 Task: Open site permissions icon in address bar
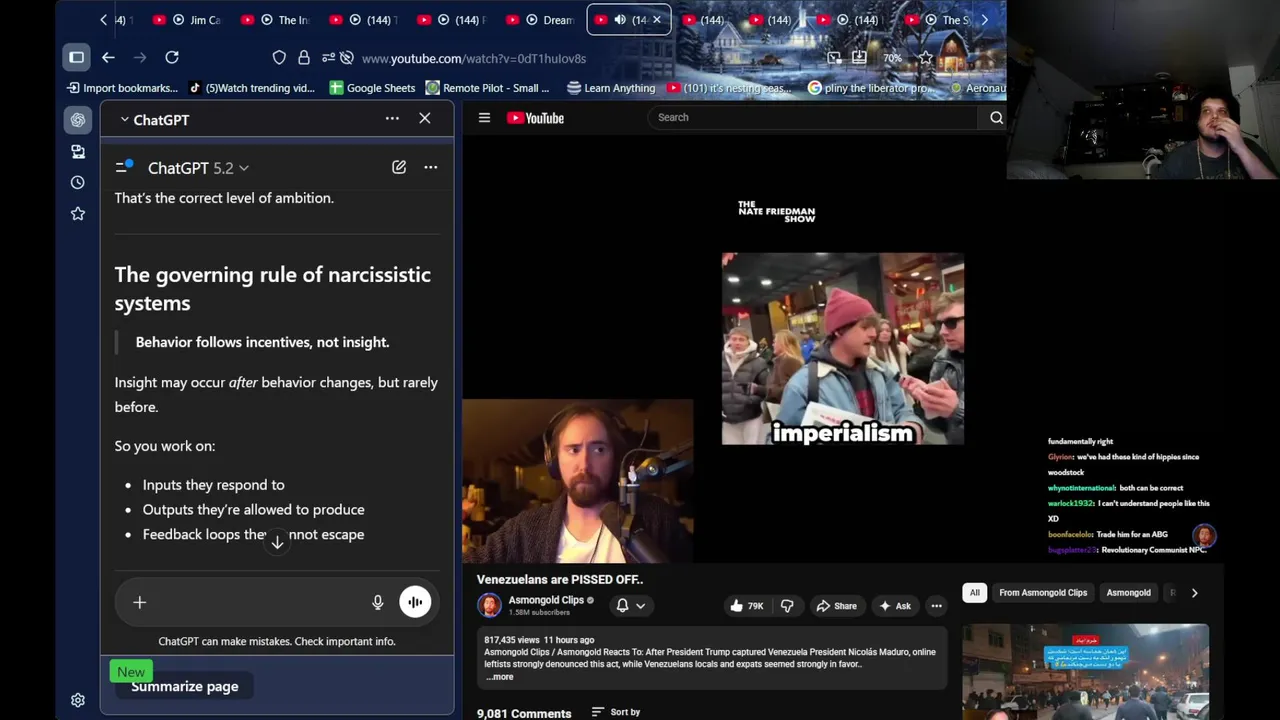(x=329, y=58)
